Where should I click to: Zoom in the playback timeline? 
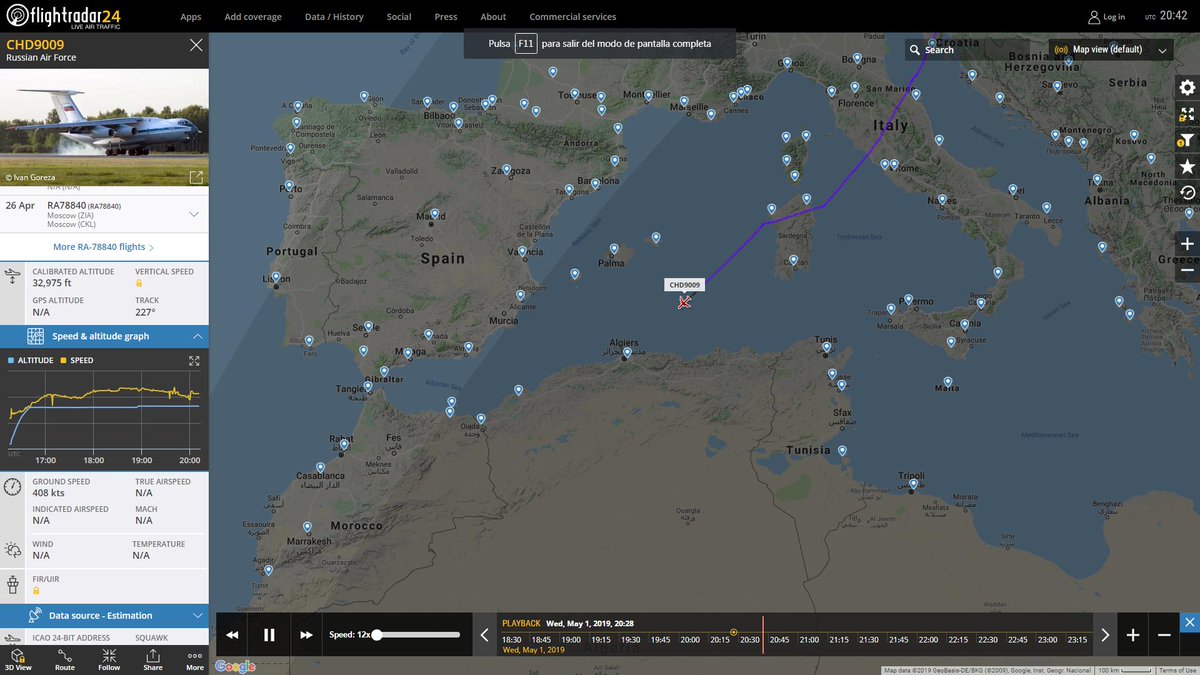point(1133,635)
